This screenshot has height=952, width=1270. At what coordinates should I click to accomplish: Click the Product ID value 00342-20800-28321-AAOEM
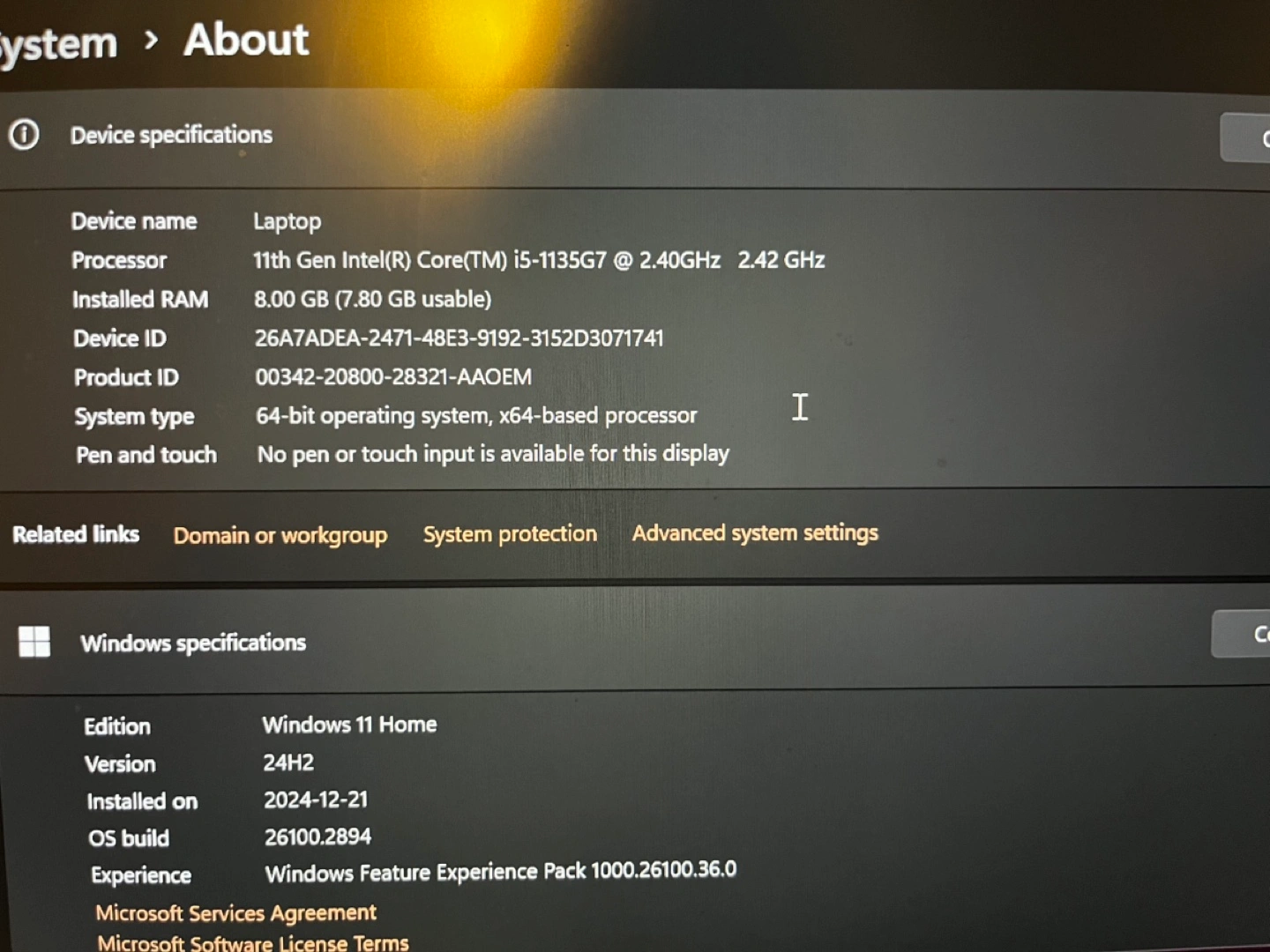click(393, 377)
